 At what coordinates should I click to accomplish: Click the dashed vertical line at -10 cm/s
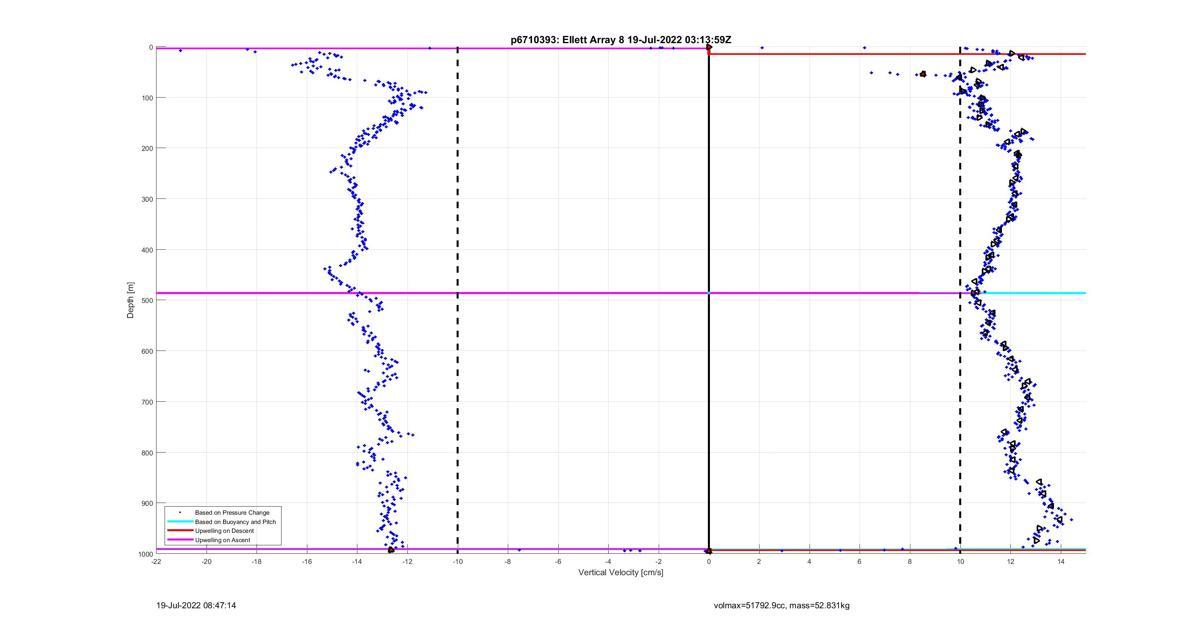click(x=458, y=300)
